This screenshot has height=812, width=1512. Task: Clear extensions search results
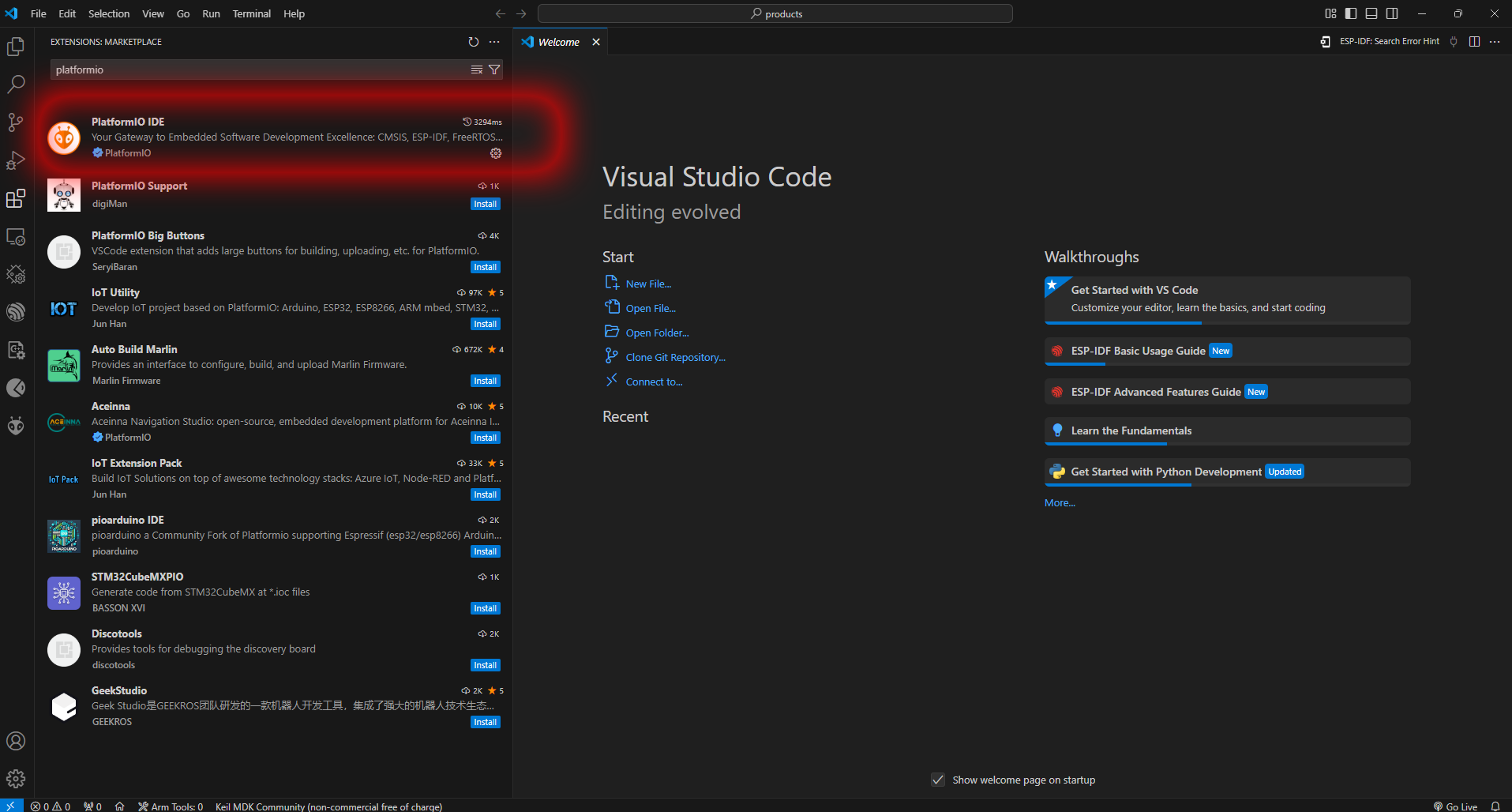click(477, 70)
